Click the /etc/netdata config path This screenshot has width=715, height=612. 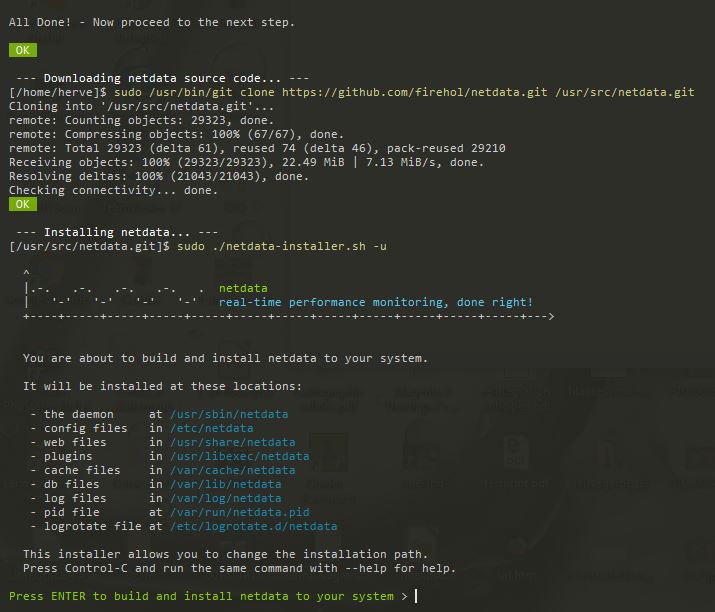212,428
